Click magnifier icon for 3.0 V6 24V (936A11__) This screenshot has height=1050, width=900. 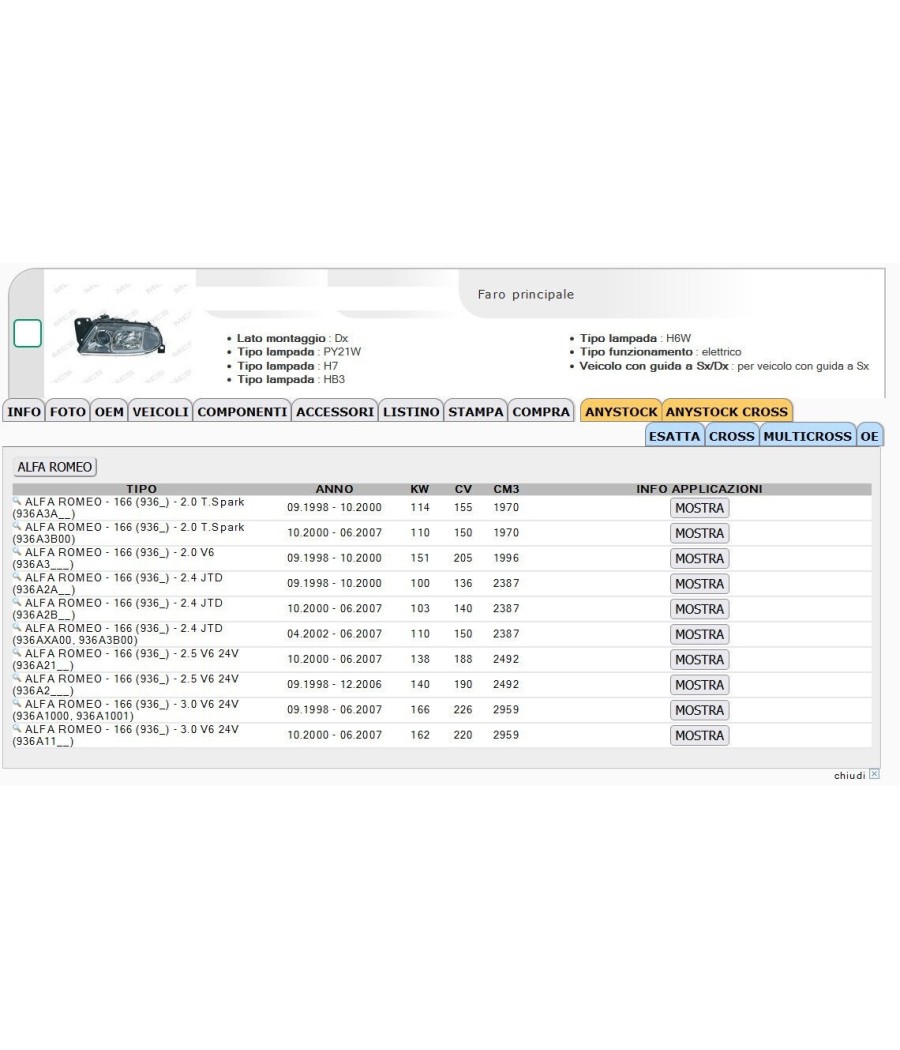[17, 729]
